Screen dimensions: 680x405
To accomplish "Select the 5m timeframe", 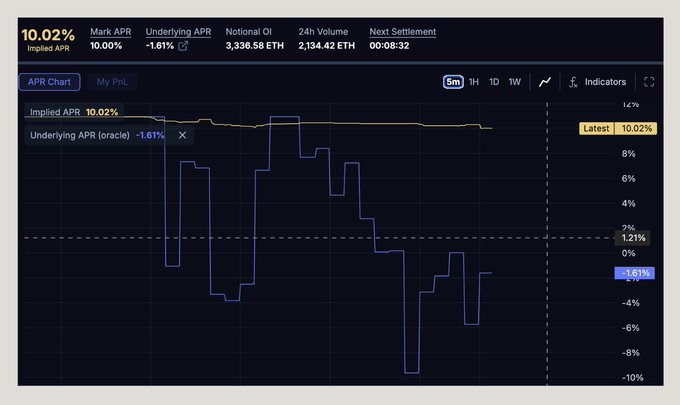I will (453, 82).
